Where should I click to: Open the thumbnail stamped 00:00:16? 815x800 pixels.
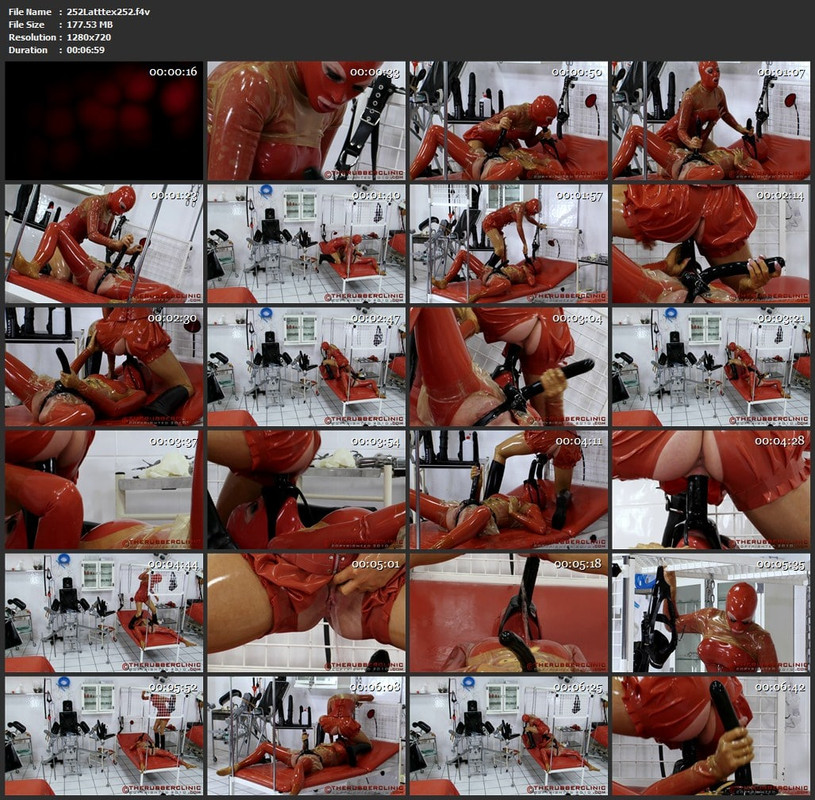pos(104,121)
